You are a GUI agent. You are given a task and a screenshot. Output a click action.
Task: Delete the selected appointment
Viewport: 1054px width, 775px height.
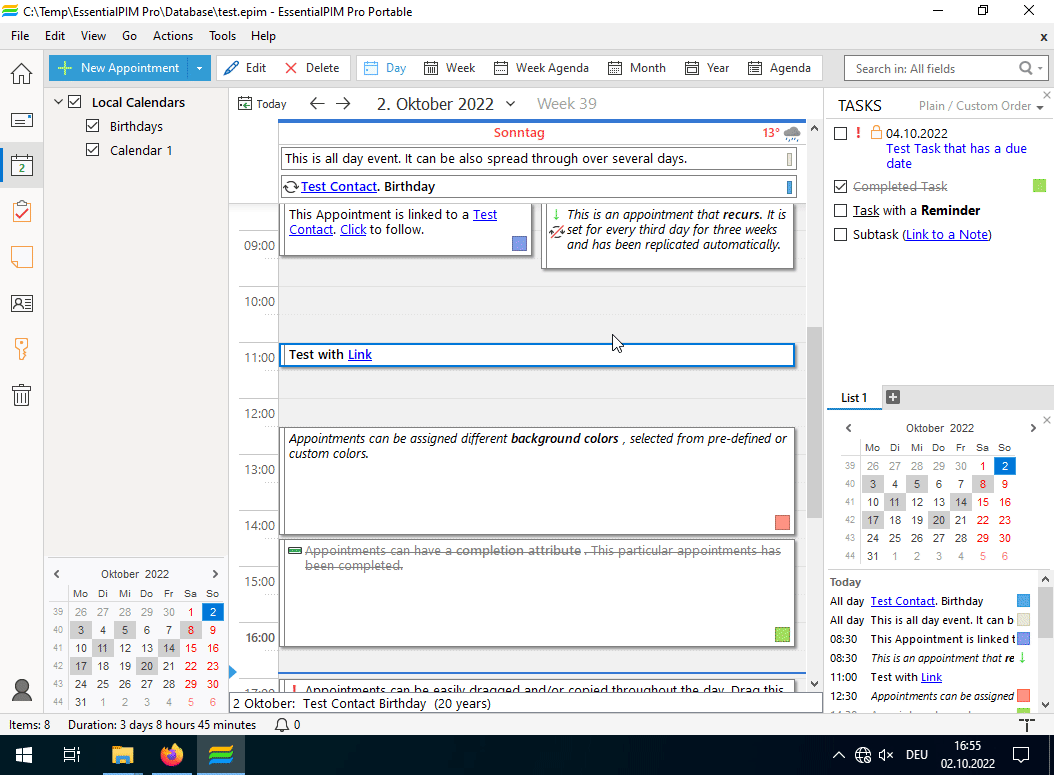[x=312, y=68]
